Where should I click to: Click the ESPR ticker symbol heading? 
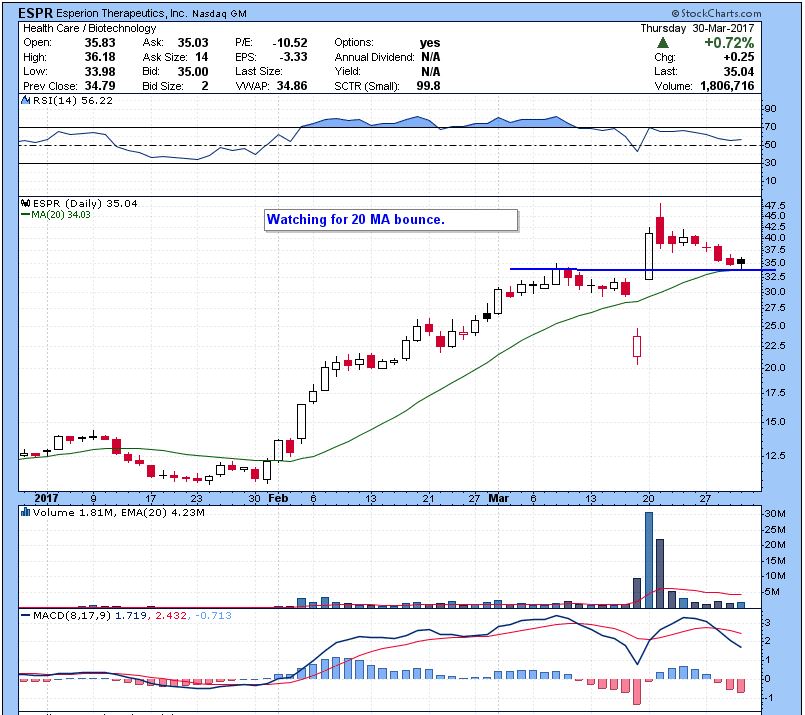click(35, 13)
